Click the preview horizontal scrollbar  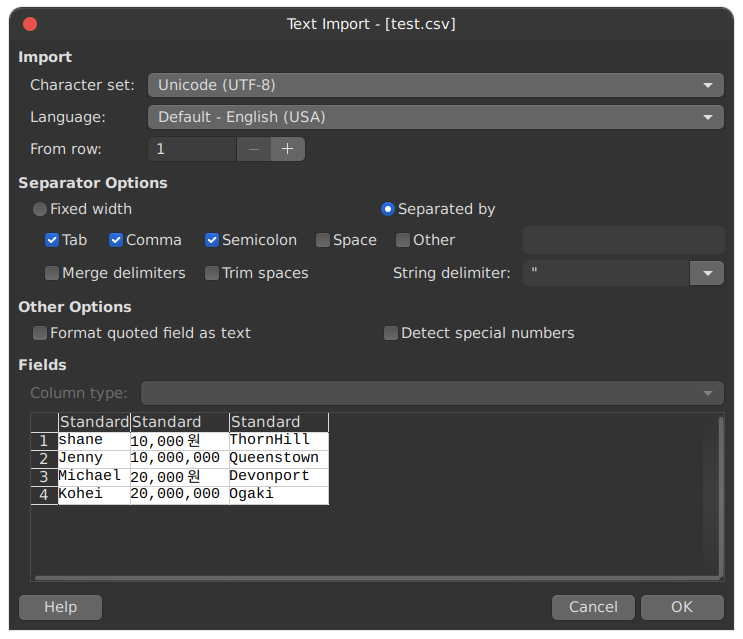pyautogui.click(x=377, y=578)
